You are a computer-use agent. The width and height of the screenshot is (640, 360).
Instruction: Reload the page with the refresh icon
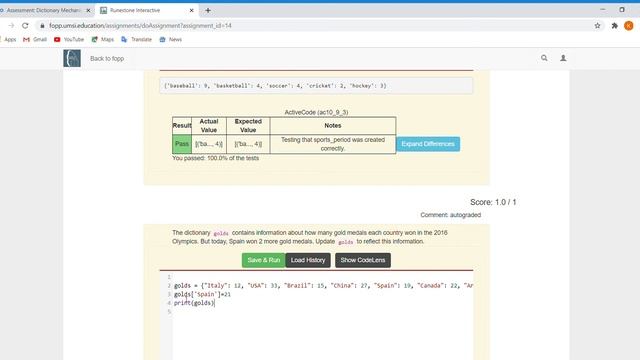pyautogui.click(x=25, y=26)
